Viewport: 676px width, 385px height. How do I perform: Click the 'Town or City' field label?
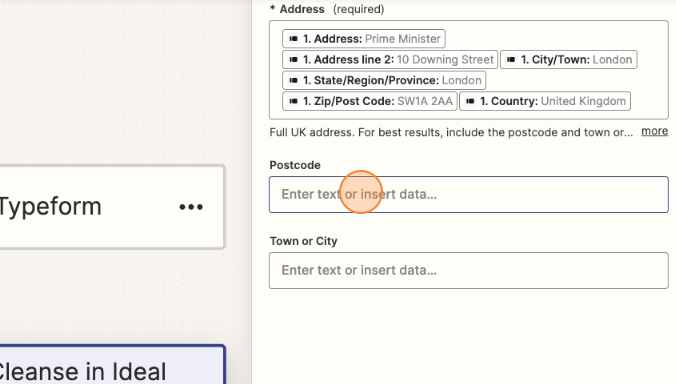304,241
